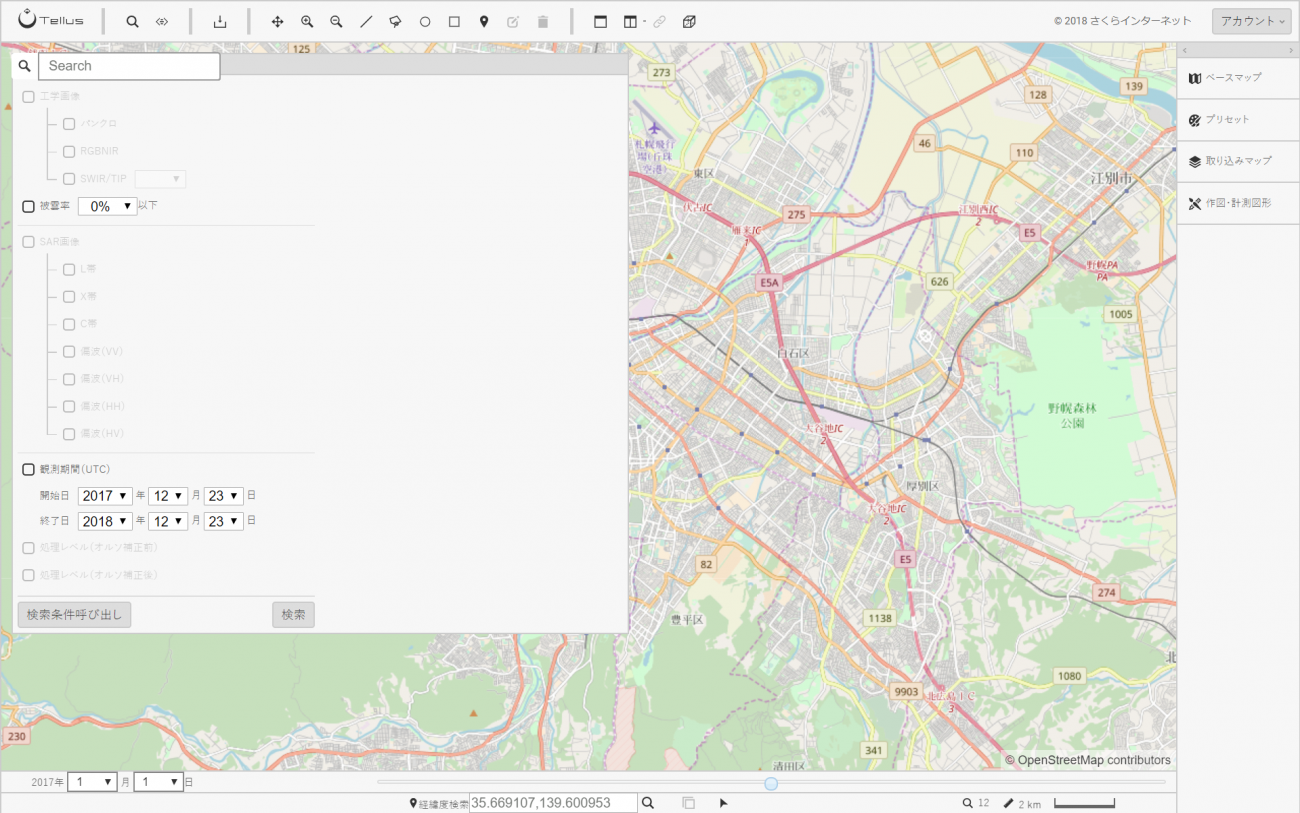
Task: Open the start year 2017 dropdown
Action: (105, 495)
